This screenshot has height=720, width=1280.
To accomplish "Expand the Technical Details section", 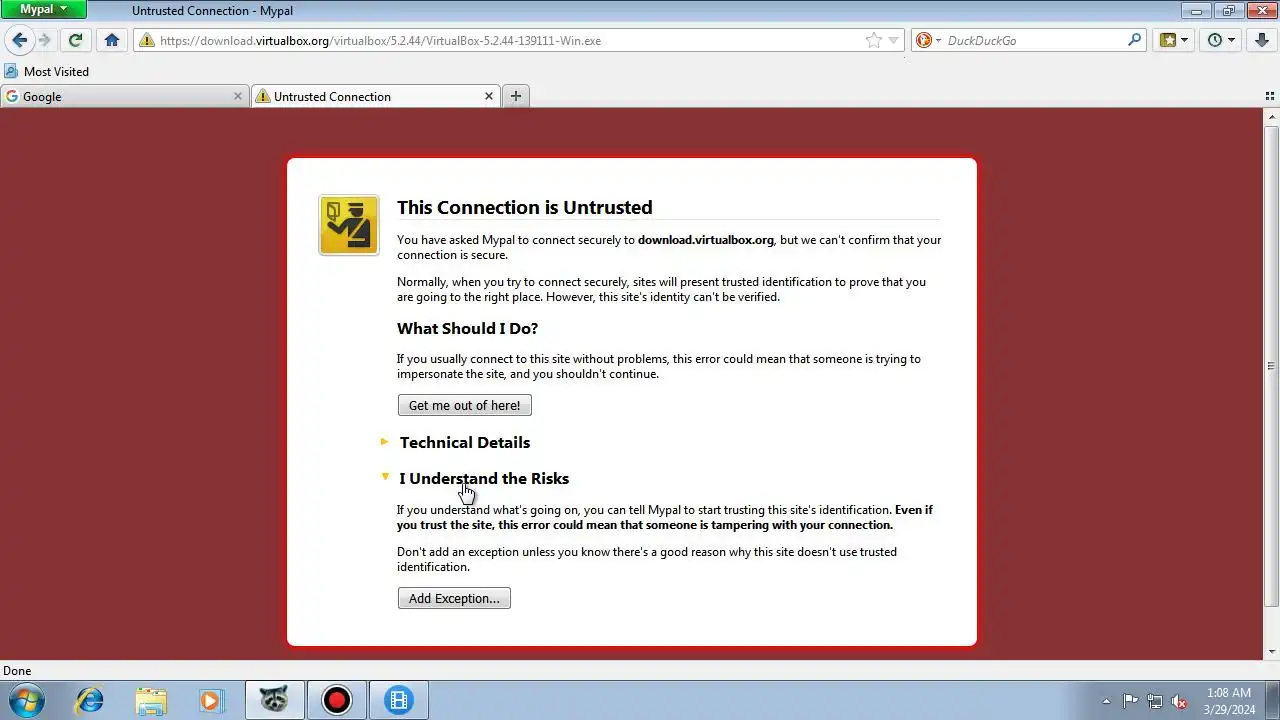I will tap(465, 442).
